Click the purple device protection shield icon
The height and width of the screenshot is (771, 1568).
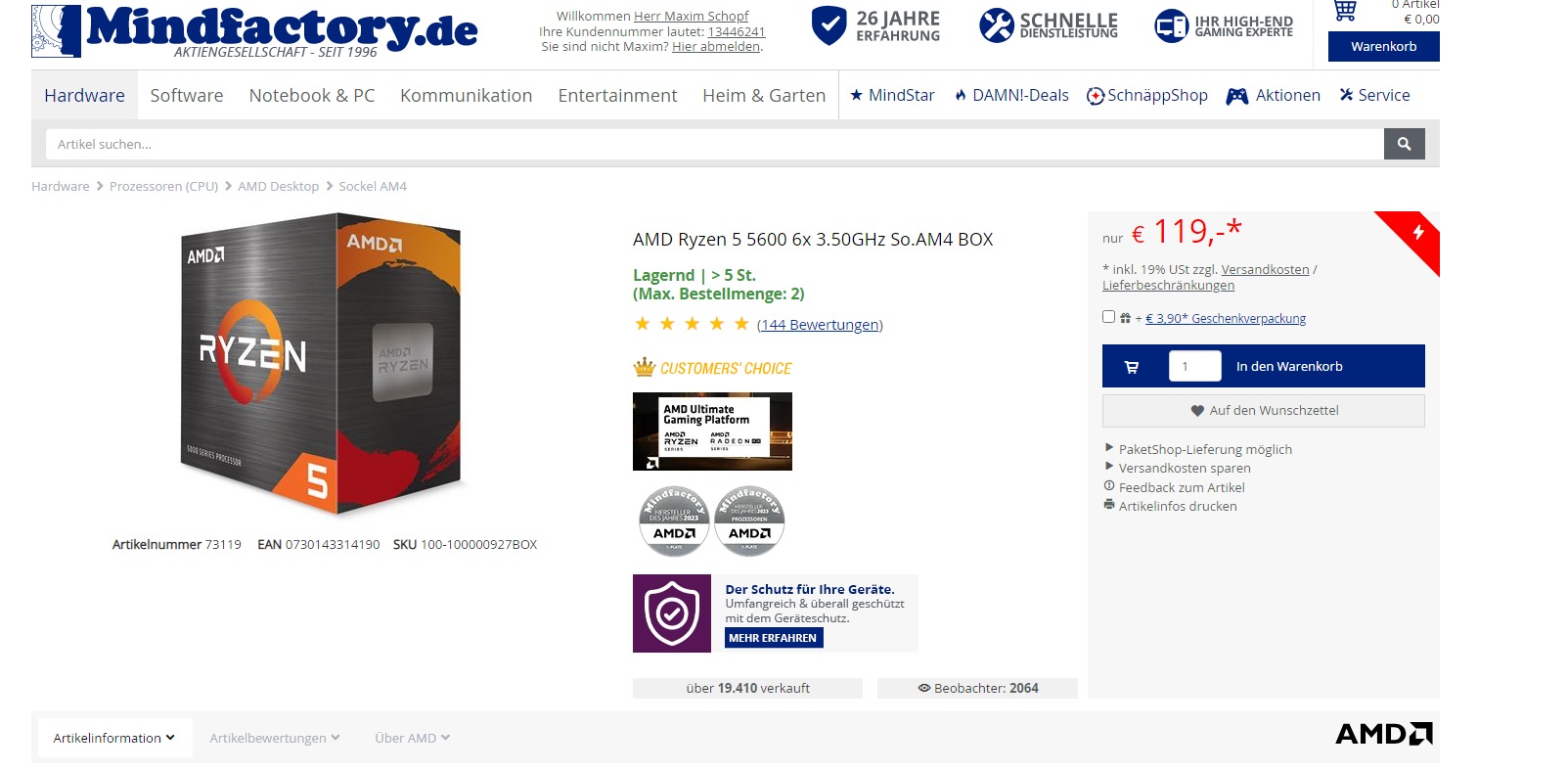pyautogui.click(x=672, y=613)
